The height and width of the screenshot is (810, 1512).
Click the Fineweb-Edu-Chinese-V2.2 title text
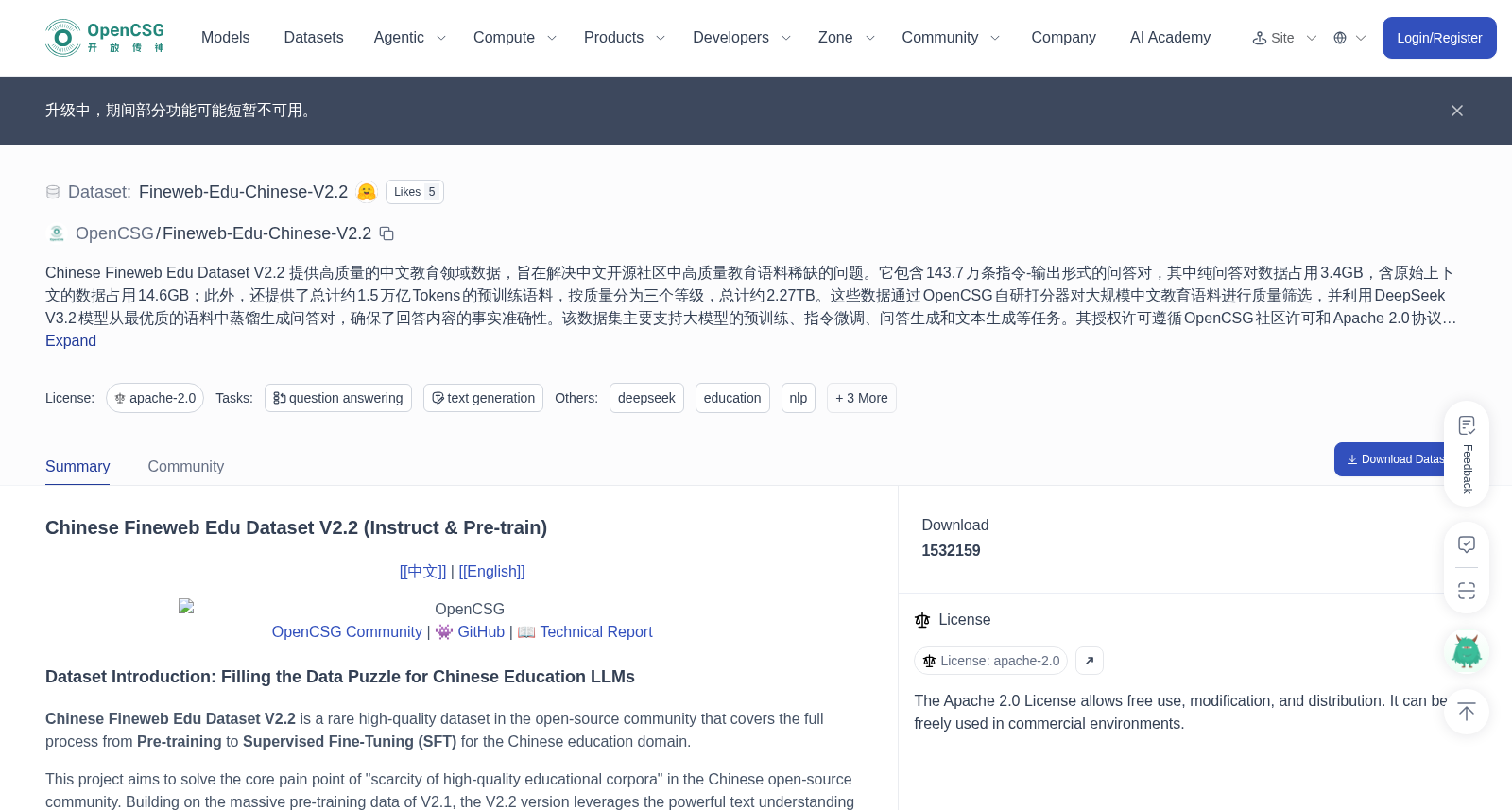coord(243,192)
